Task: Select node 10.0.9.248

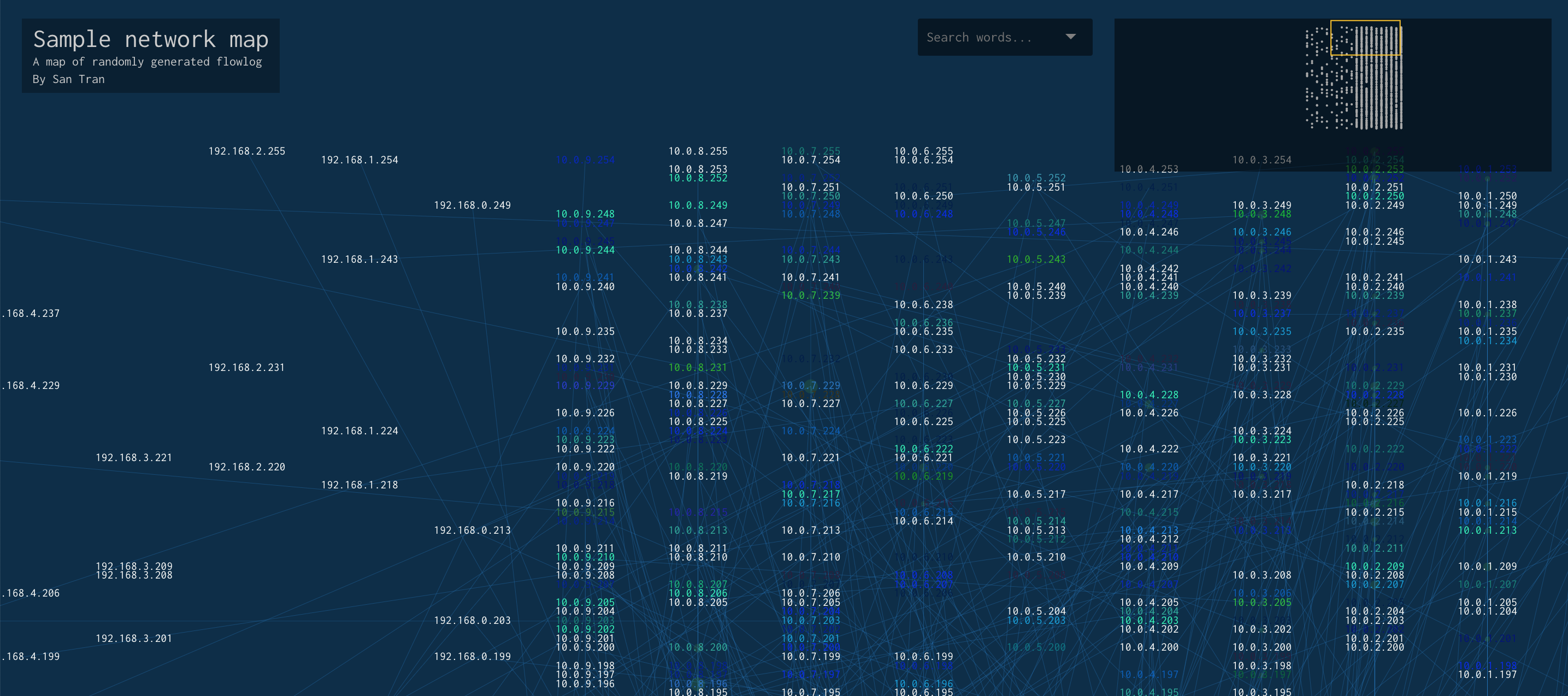Action: pyautogui.click(x=585, y=214)
